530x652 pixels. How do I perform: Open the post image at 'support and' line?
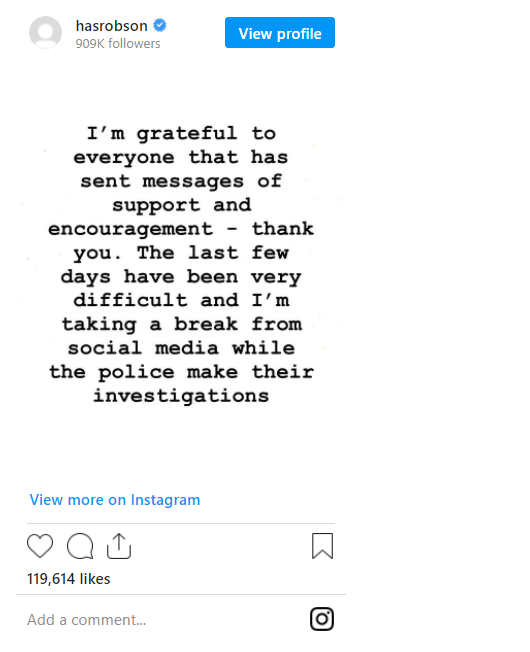coord(181,205)
